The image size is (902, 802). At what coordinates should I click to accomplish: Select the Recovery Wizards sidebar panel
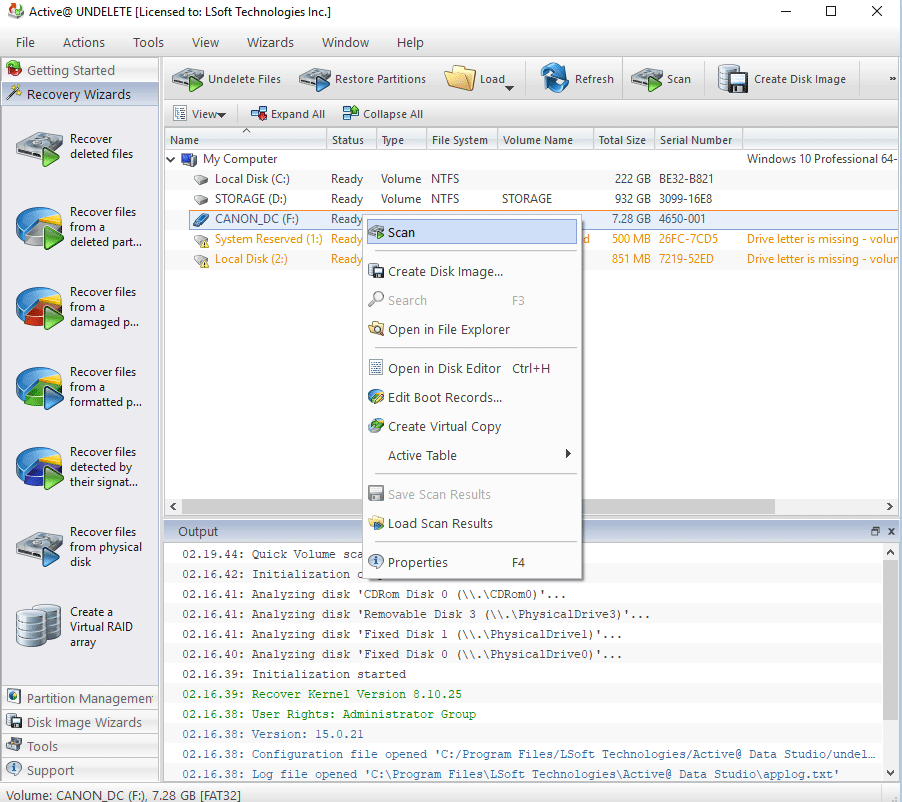[x=80, y=94]
